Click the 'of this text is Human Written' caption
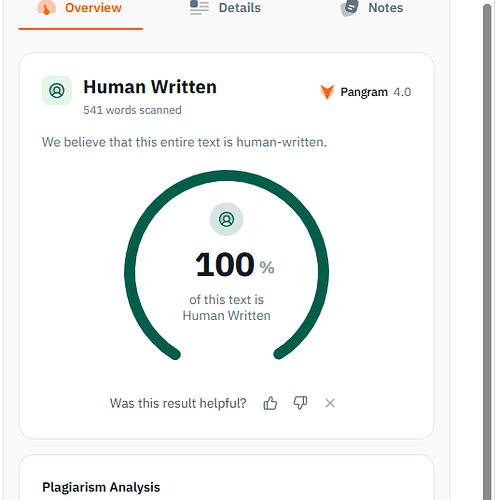497x500 pixels. point(226,308)
